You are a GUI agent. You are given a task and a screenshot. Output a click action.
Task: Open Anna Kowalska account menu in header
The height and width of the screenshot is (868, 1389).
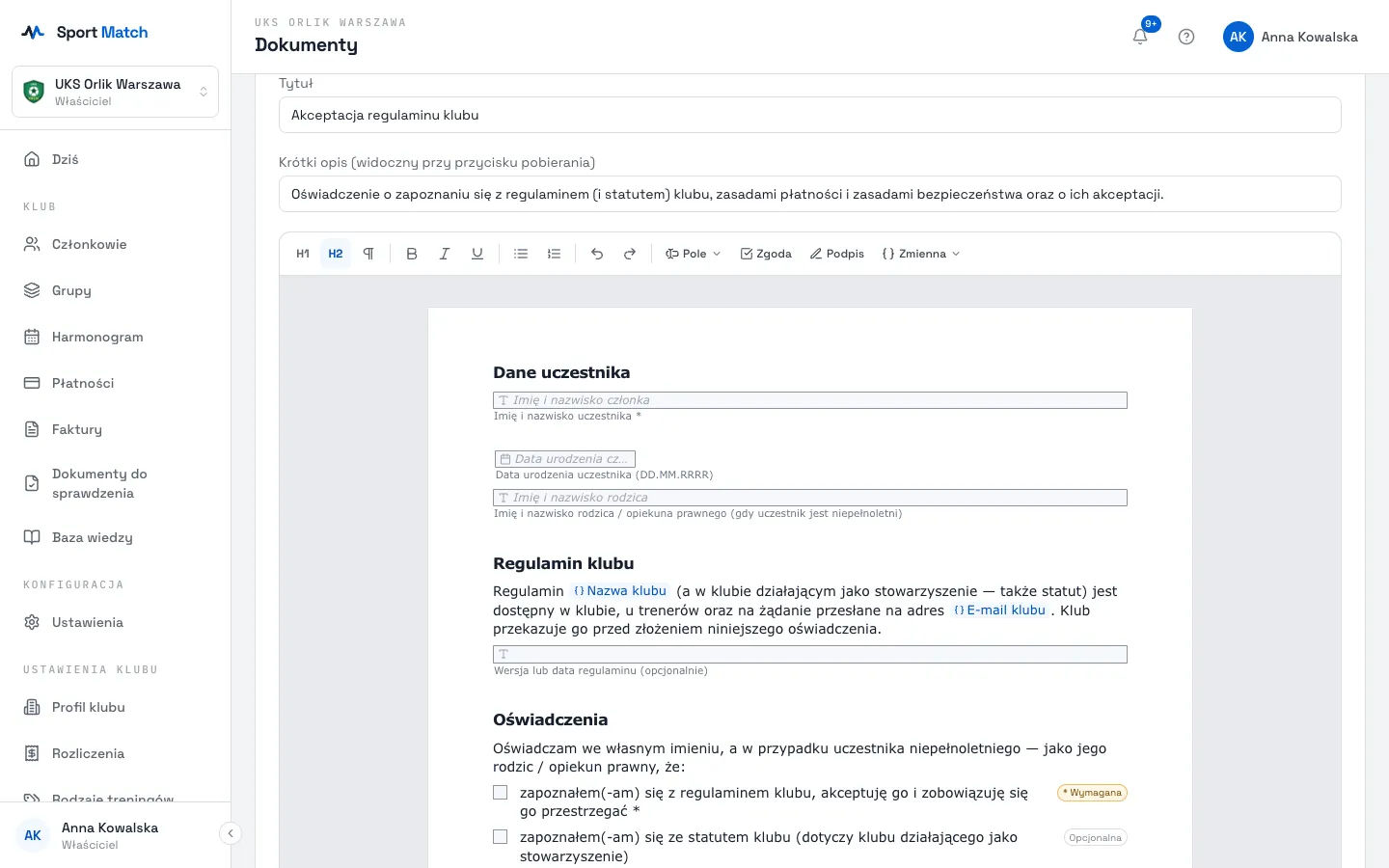coord(1291,37)
